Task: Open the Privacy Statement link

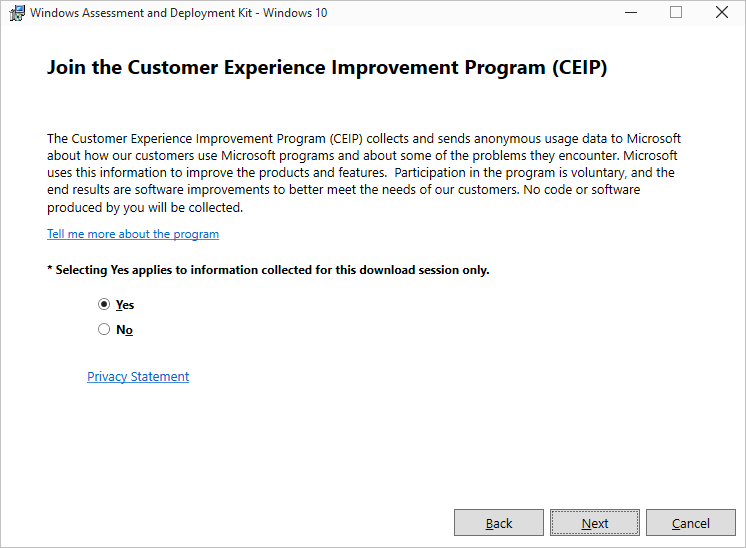Action: coord(138,377)
